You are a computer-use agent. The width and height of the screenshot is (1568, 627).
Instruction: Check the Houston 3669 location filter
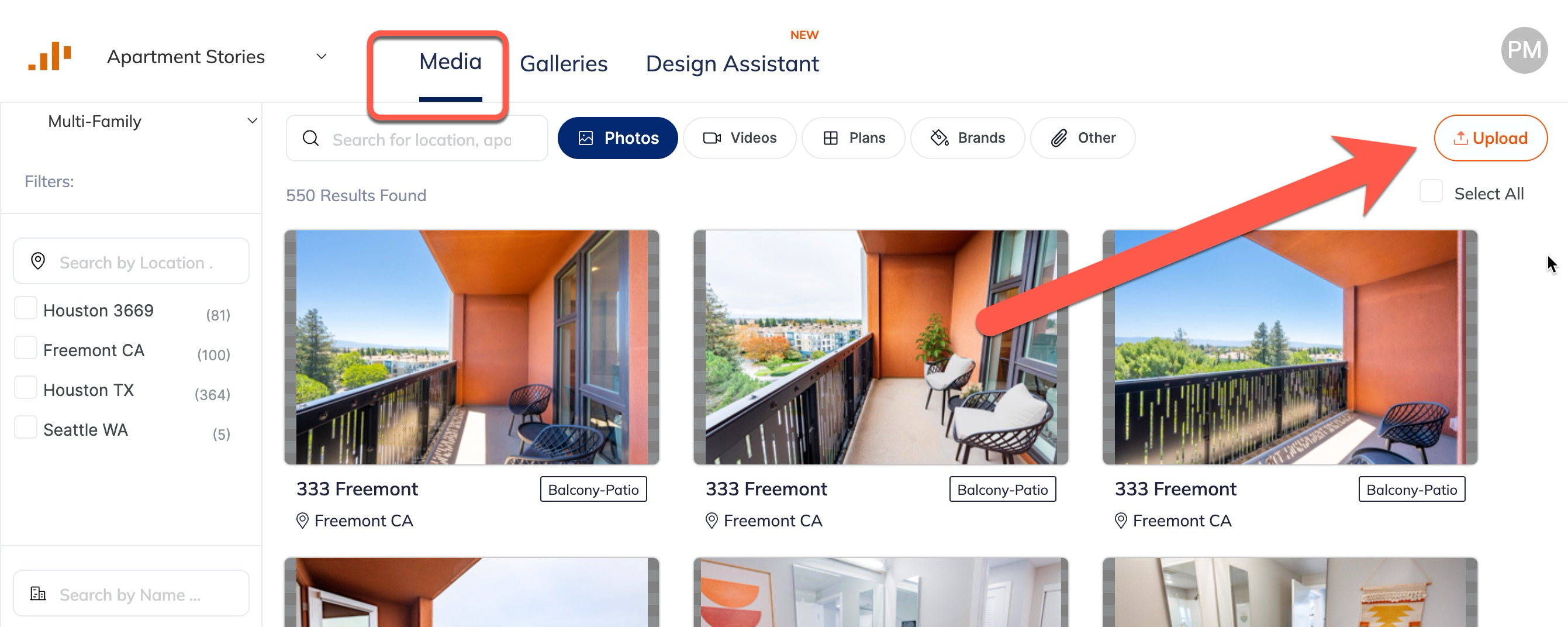(26, 308)
